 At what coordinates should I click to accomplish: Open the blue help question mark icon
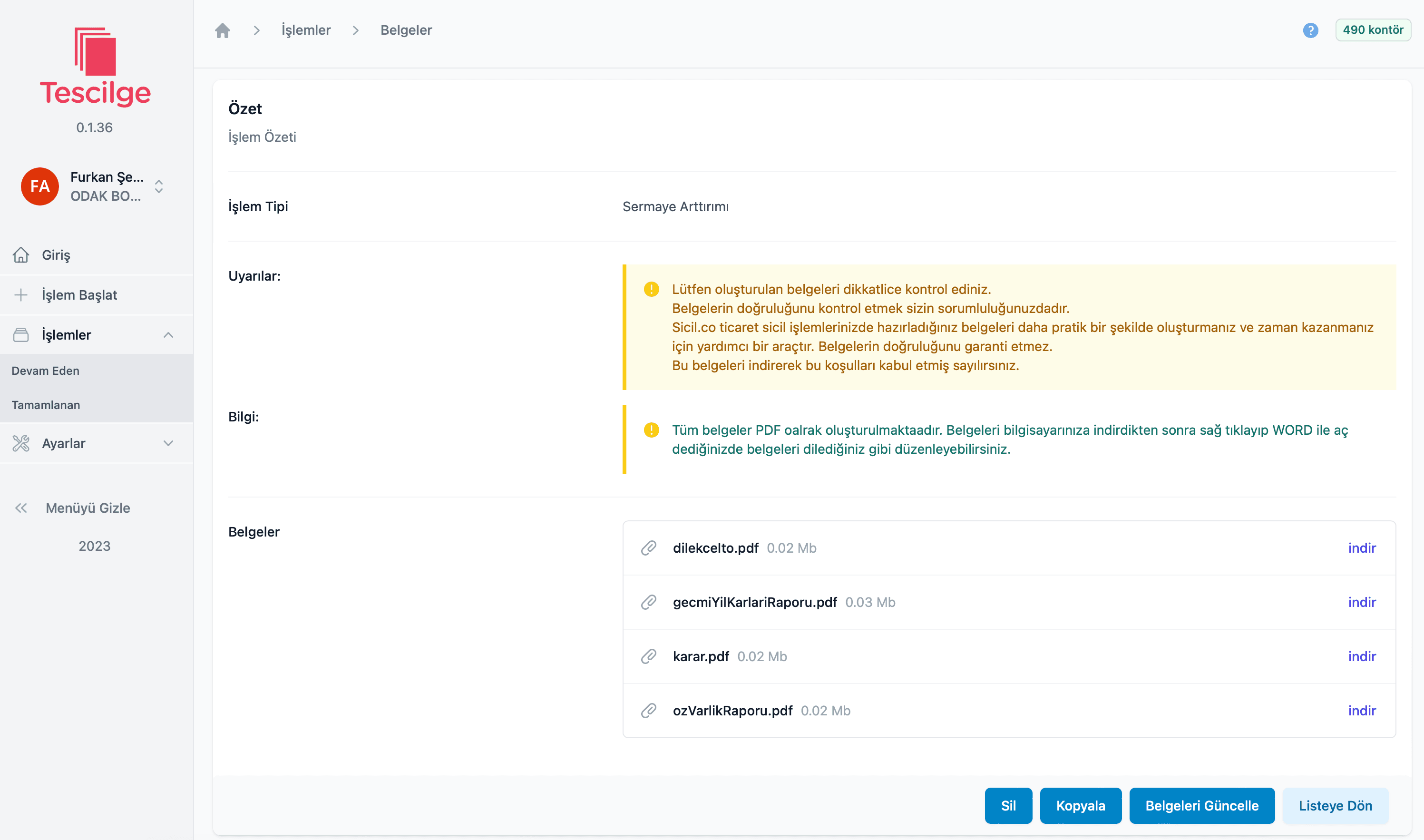(1310, 30)
